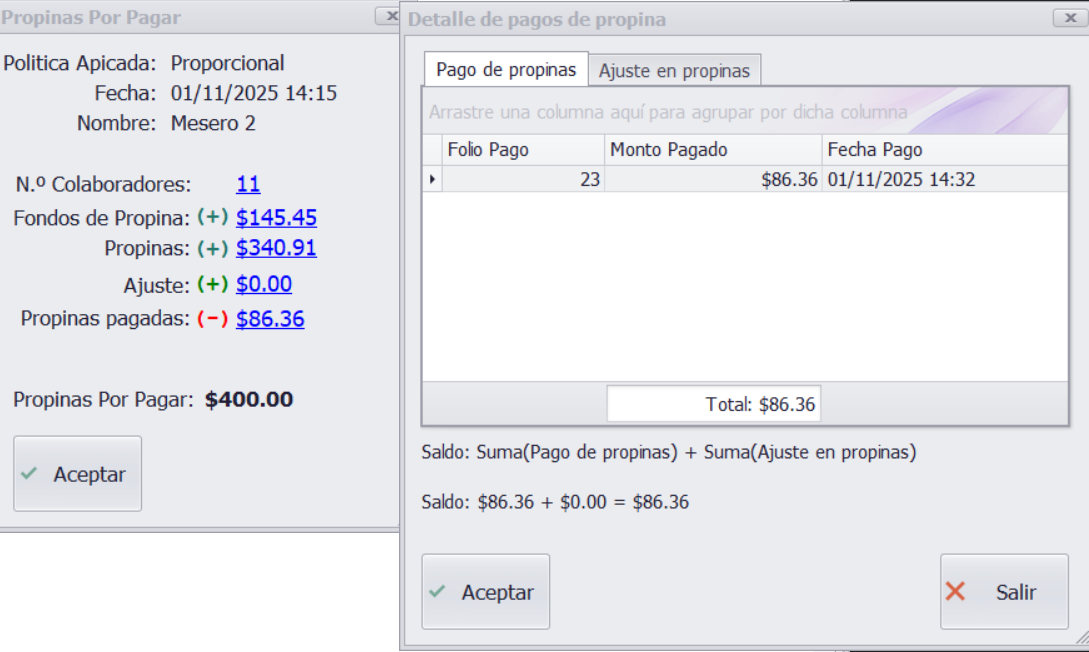Open the Fondos de Propina $145.45 link
This screenshot has width=1089, height=652.
click(276, 218)
